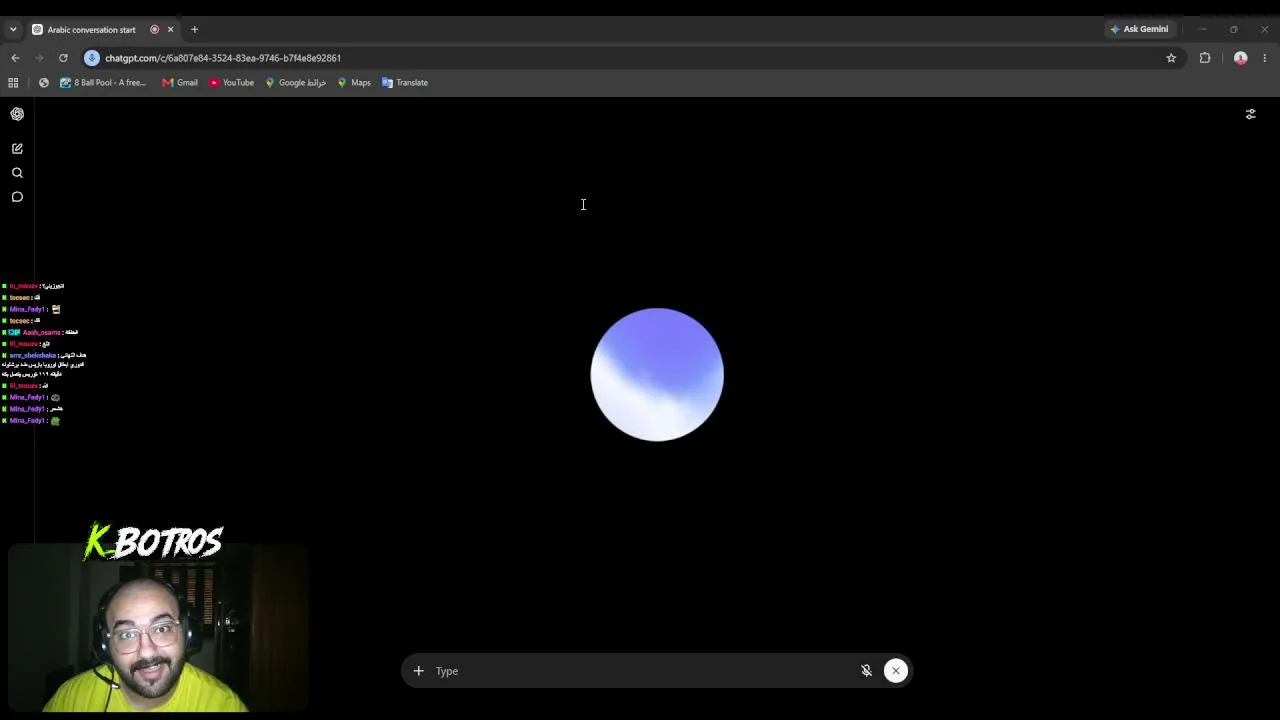Focus the Type message input field
The height and width of the screenshot is (720, 1280).
[x=640, y=671]
